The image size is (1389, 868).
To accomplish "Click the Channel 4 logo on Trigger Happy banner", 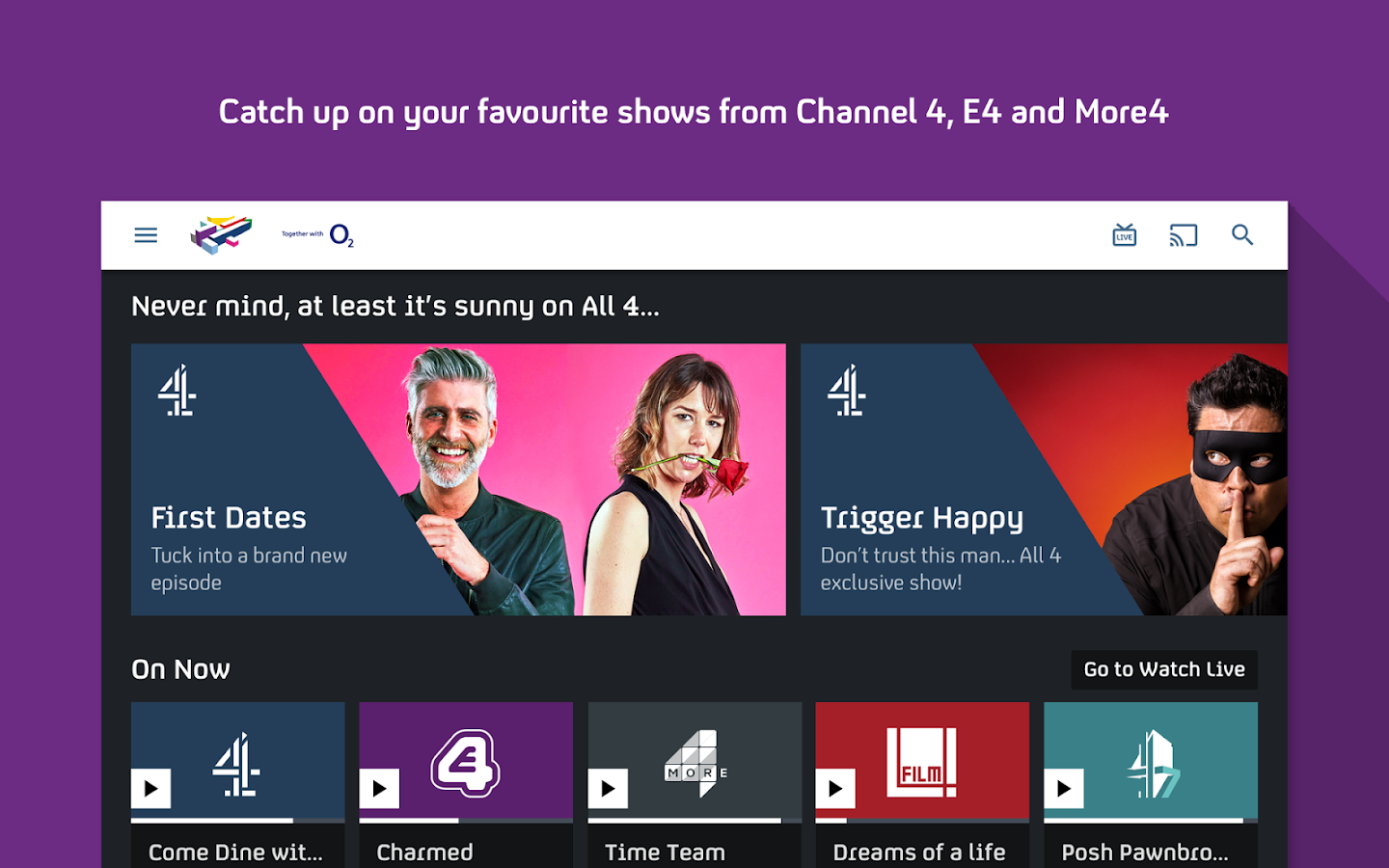I will (x=847, y=391).
